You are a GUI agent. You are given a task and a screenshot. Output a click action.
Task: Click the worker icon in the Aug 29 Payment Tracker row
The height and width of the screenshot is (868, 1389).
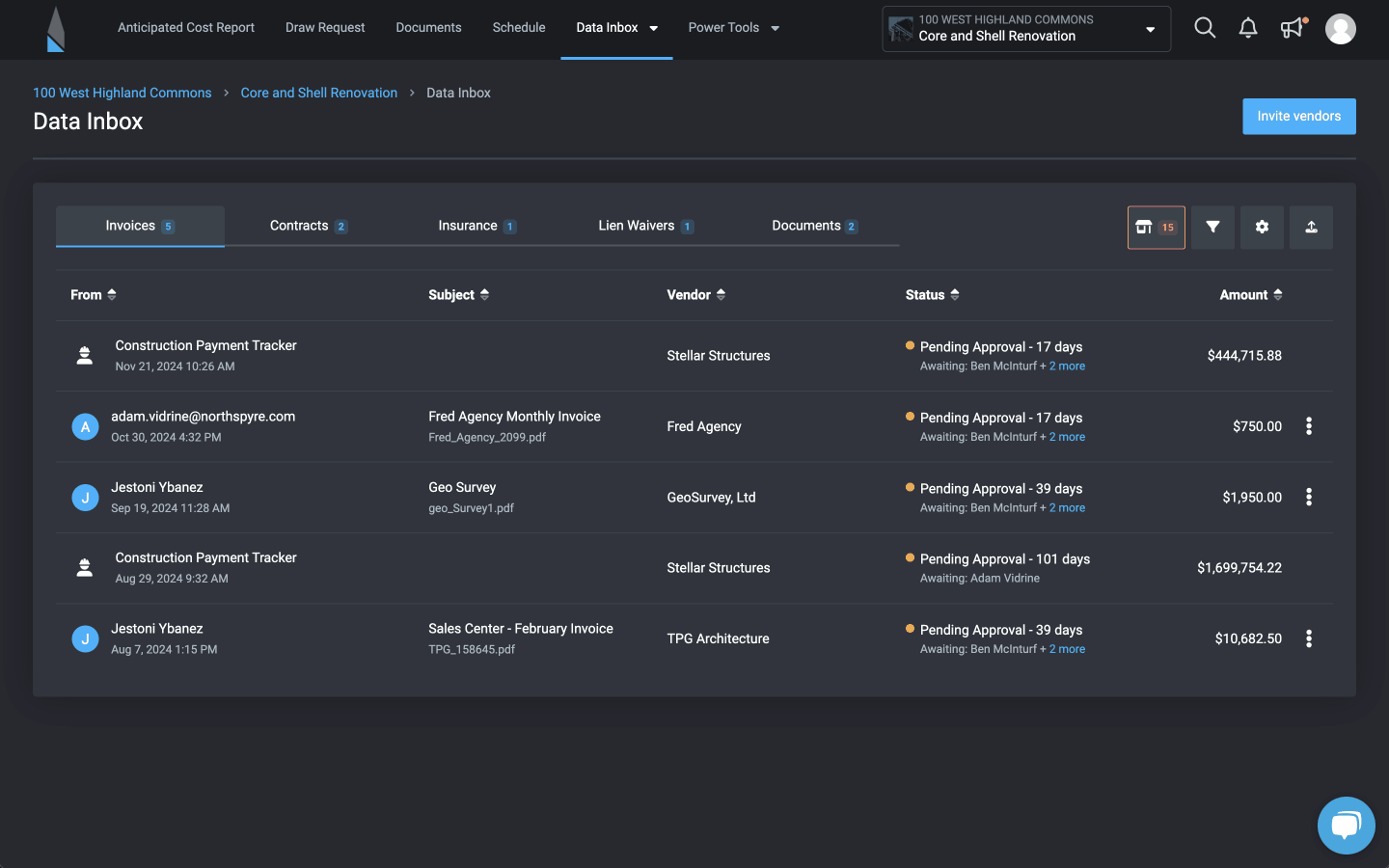(85, 568)
